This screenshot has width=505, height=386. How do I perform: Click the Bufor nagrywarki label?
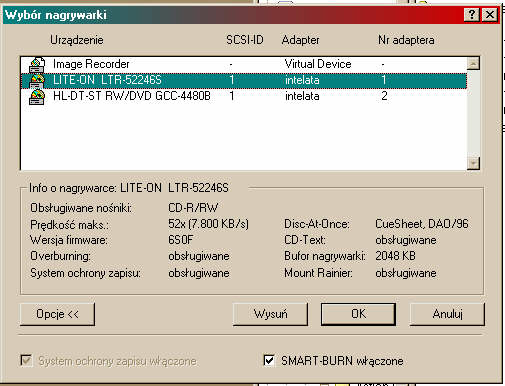click(x=325, y=256)
